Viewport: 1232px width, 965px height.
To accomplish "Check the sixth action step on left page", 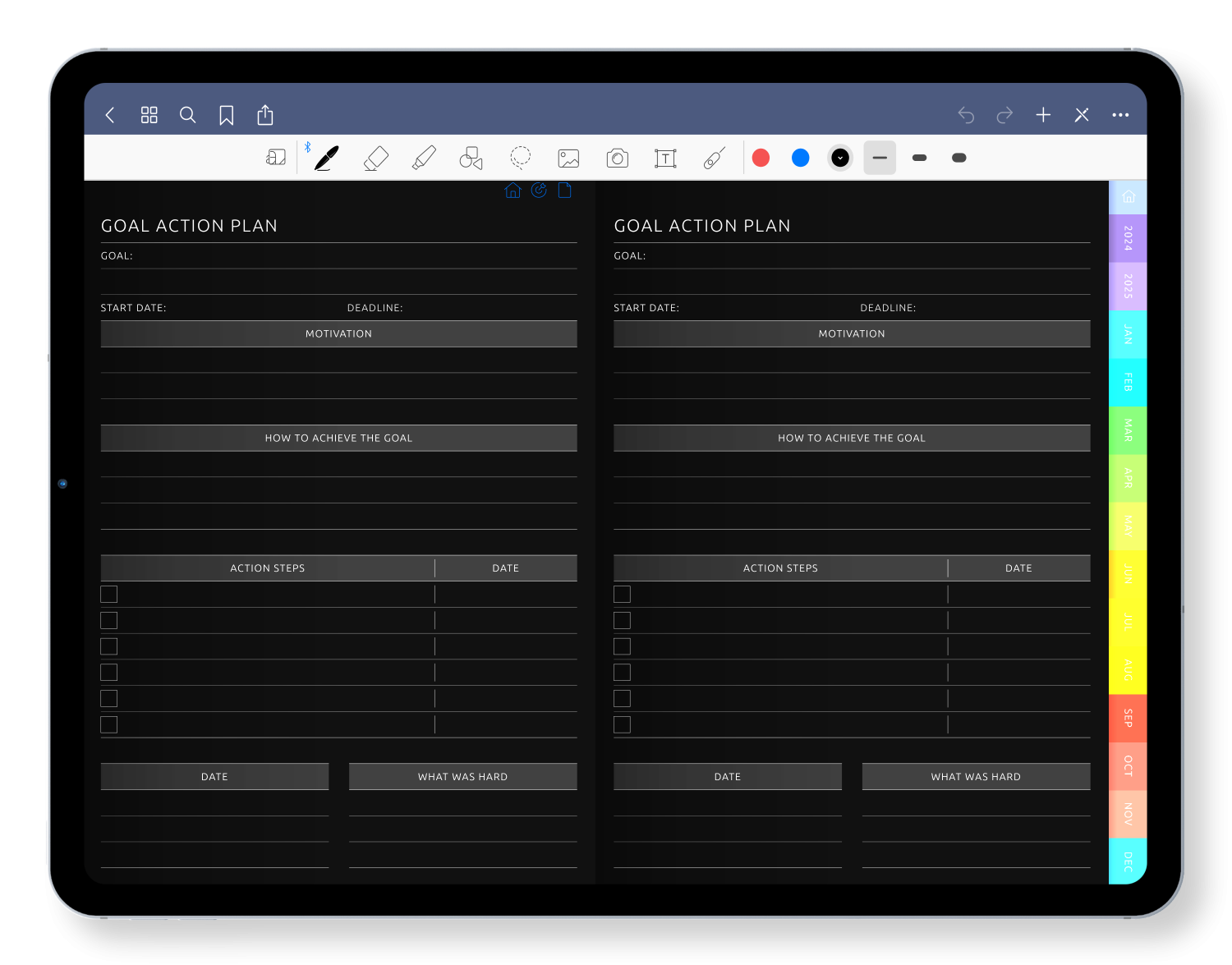I will [109, 724].
